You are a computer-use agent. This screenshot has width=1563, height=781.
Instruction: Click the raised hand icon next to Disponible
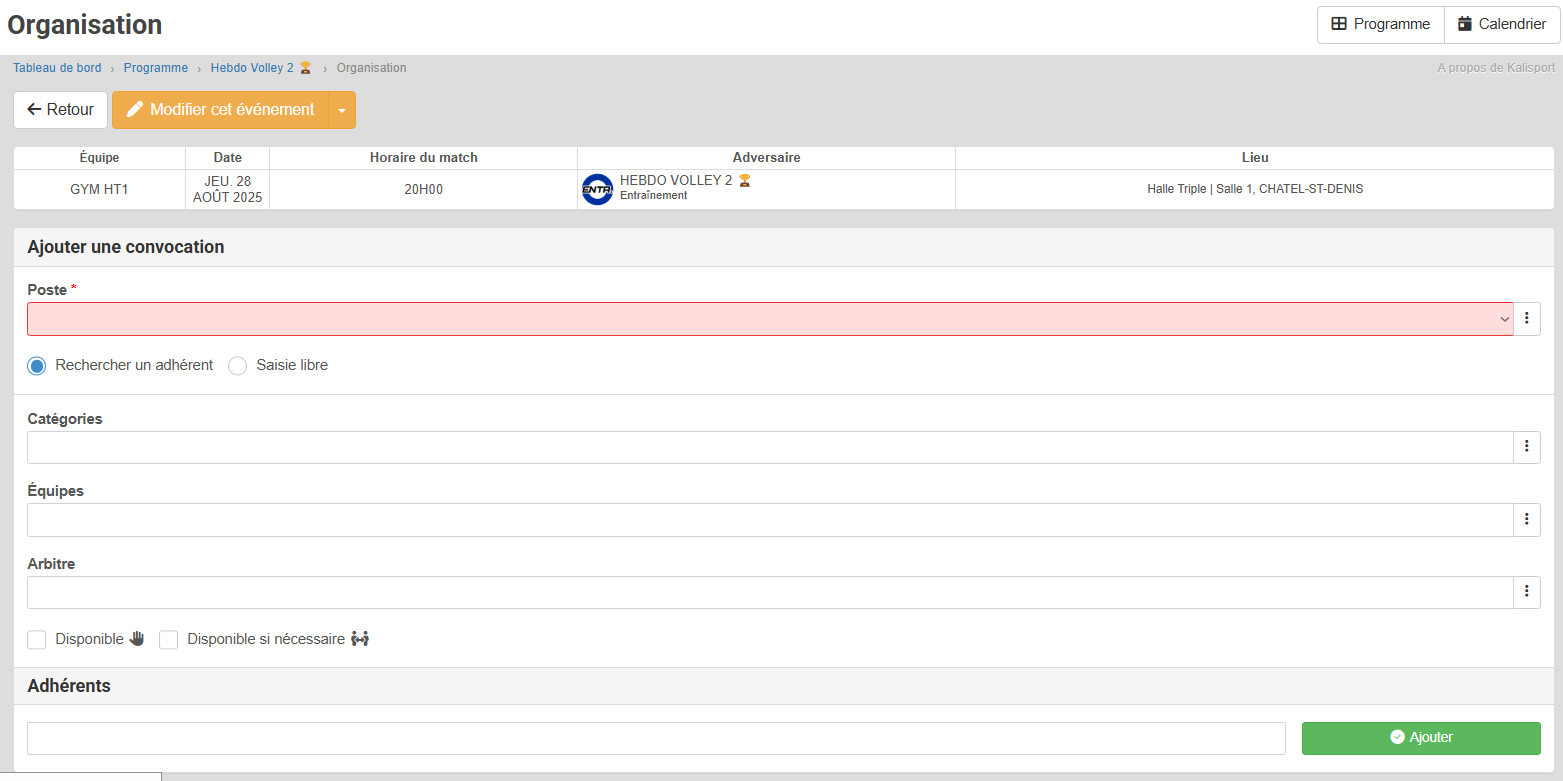pyautogui.click(x=137, y=639)
